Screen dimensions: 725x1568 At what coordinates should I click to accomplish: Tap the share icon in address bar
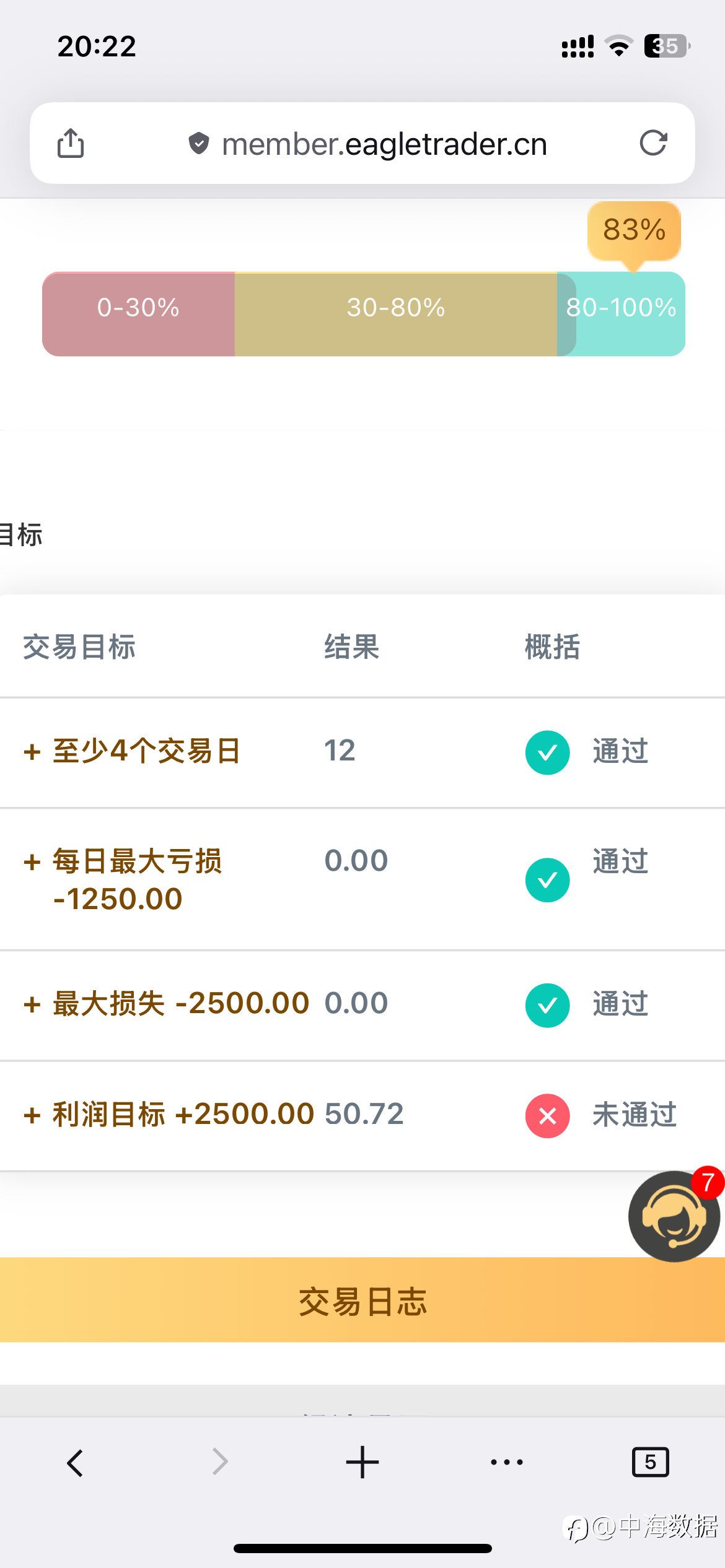(71, 144)
